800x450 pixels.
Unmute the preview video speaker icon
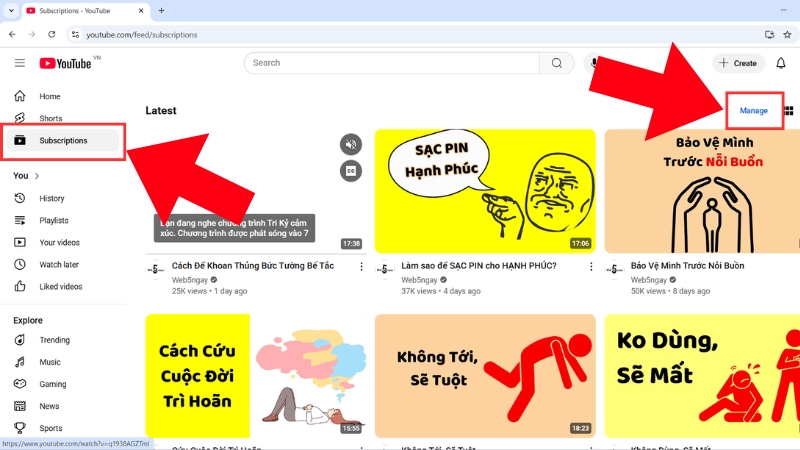[351, 144]
